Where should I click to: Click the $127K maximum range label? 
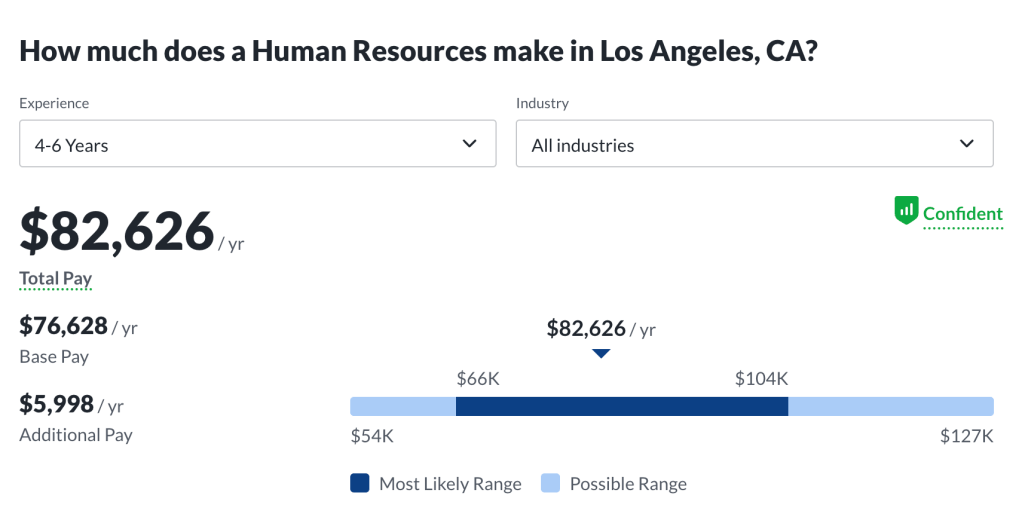(966, 436)
